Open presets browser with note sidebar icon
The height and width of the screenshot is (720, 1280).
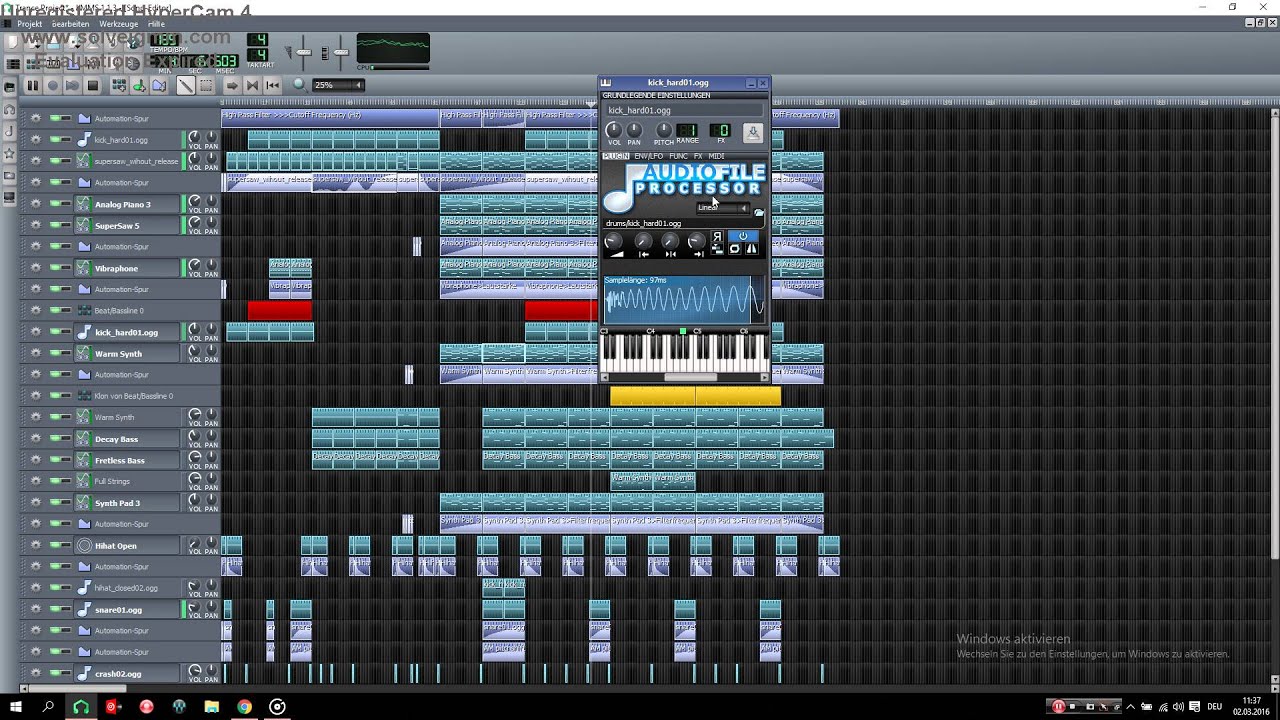point(10,131)
